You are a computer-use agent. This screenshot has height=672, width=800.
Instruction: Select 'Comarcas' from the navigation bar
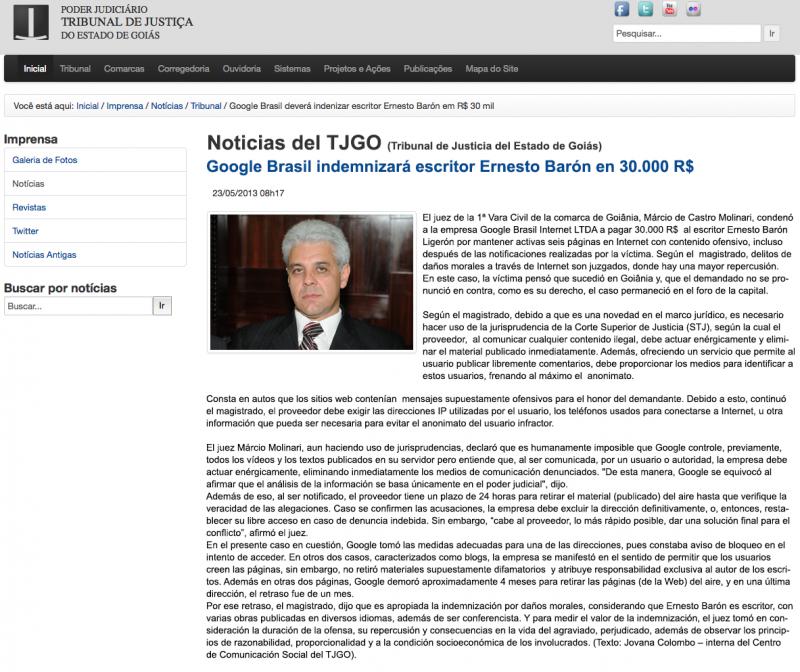125,68
